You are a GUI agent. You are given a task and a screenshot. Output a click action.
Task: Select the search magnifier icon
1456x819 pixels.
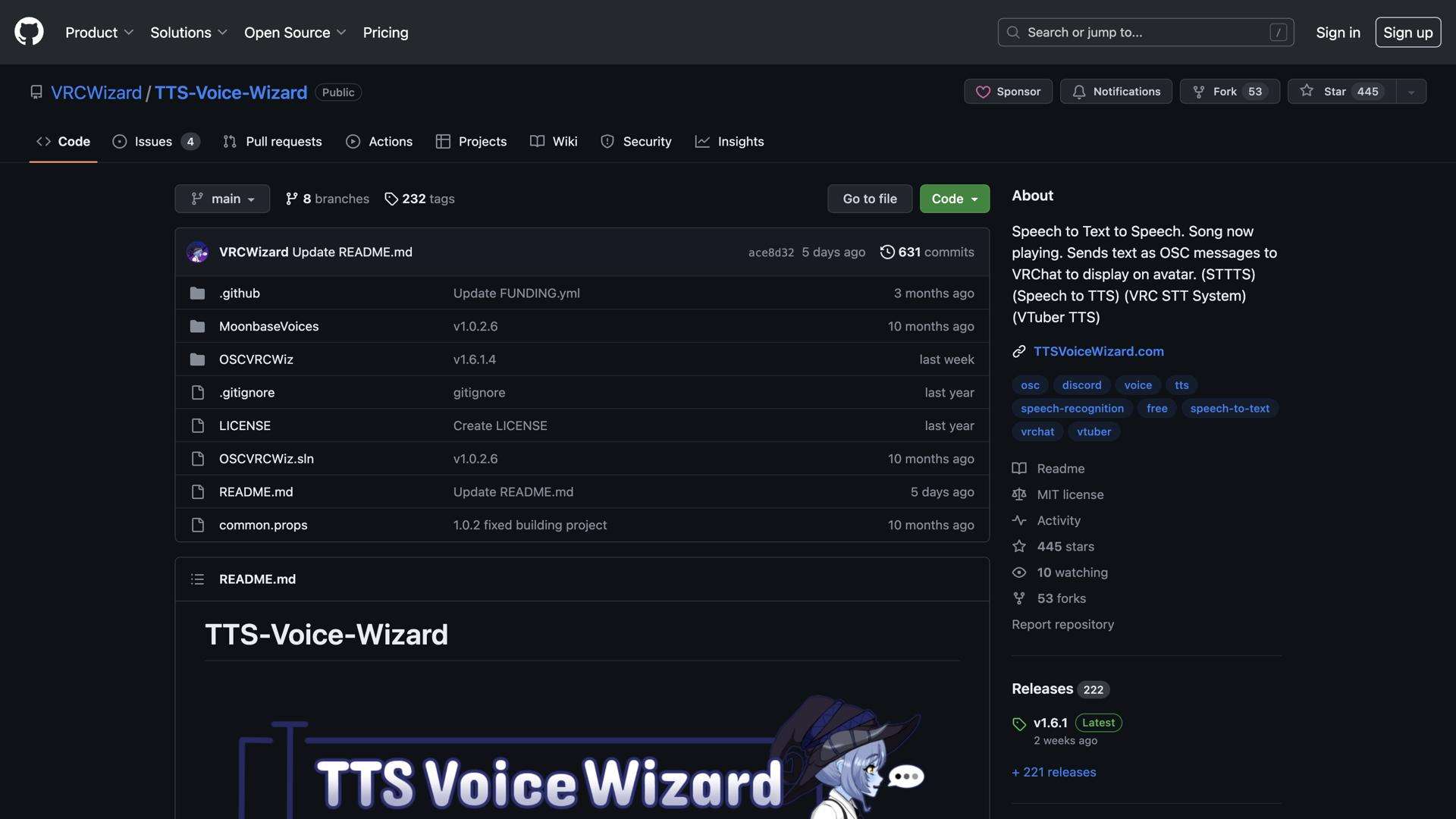(1013, 32)
